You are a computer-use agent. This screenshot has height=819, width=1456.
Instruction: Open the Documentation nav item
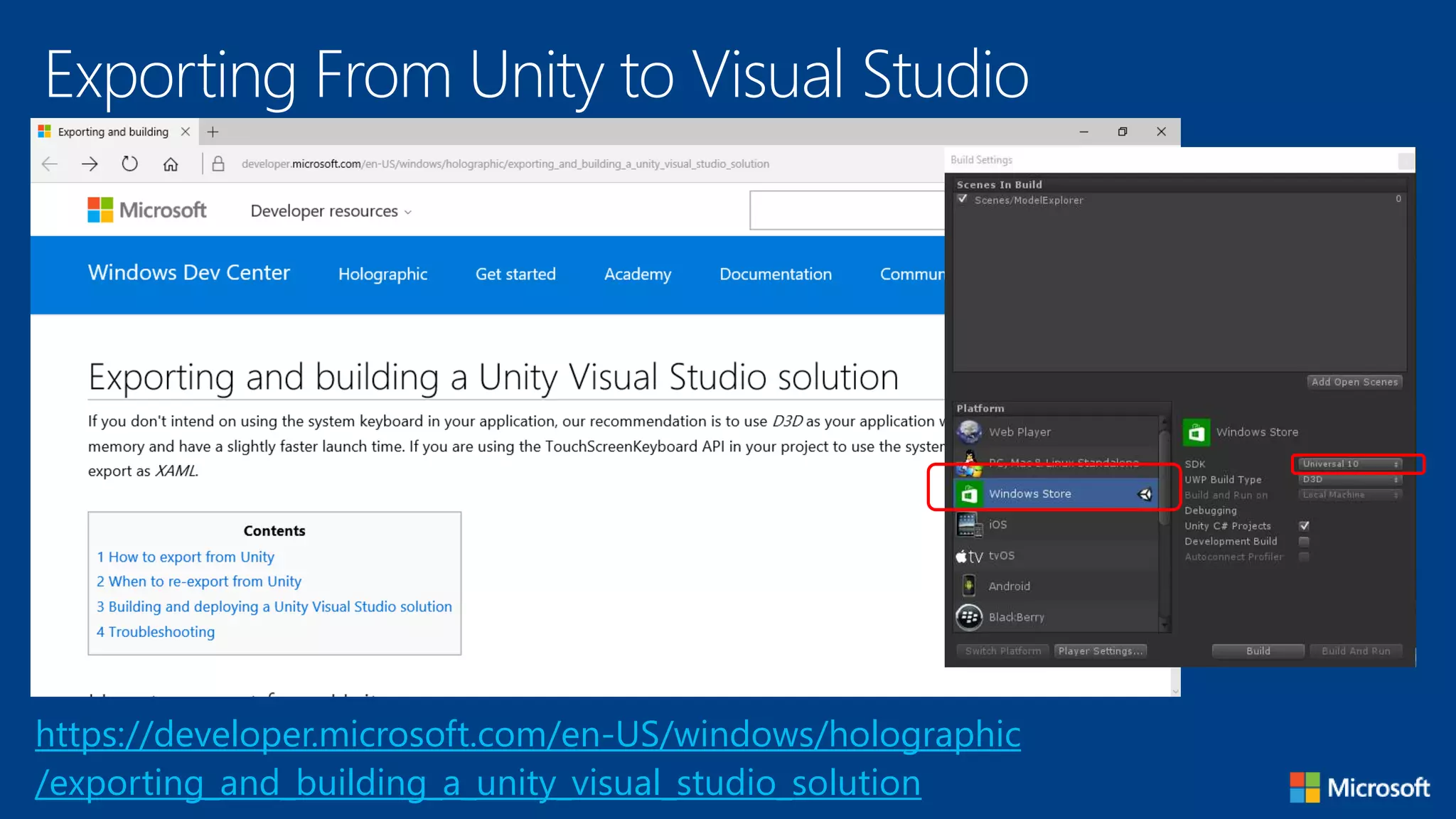[x=776, y=274]
